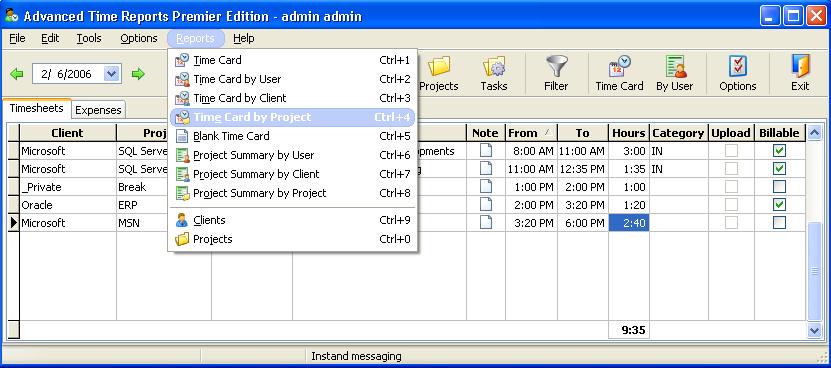Choose Project Summary by Client menu item
Screen dimensions: 831x368
coord(293,174)
